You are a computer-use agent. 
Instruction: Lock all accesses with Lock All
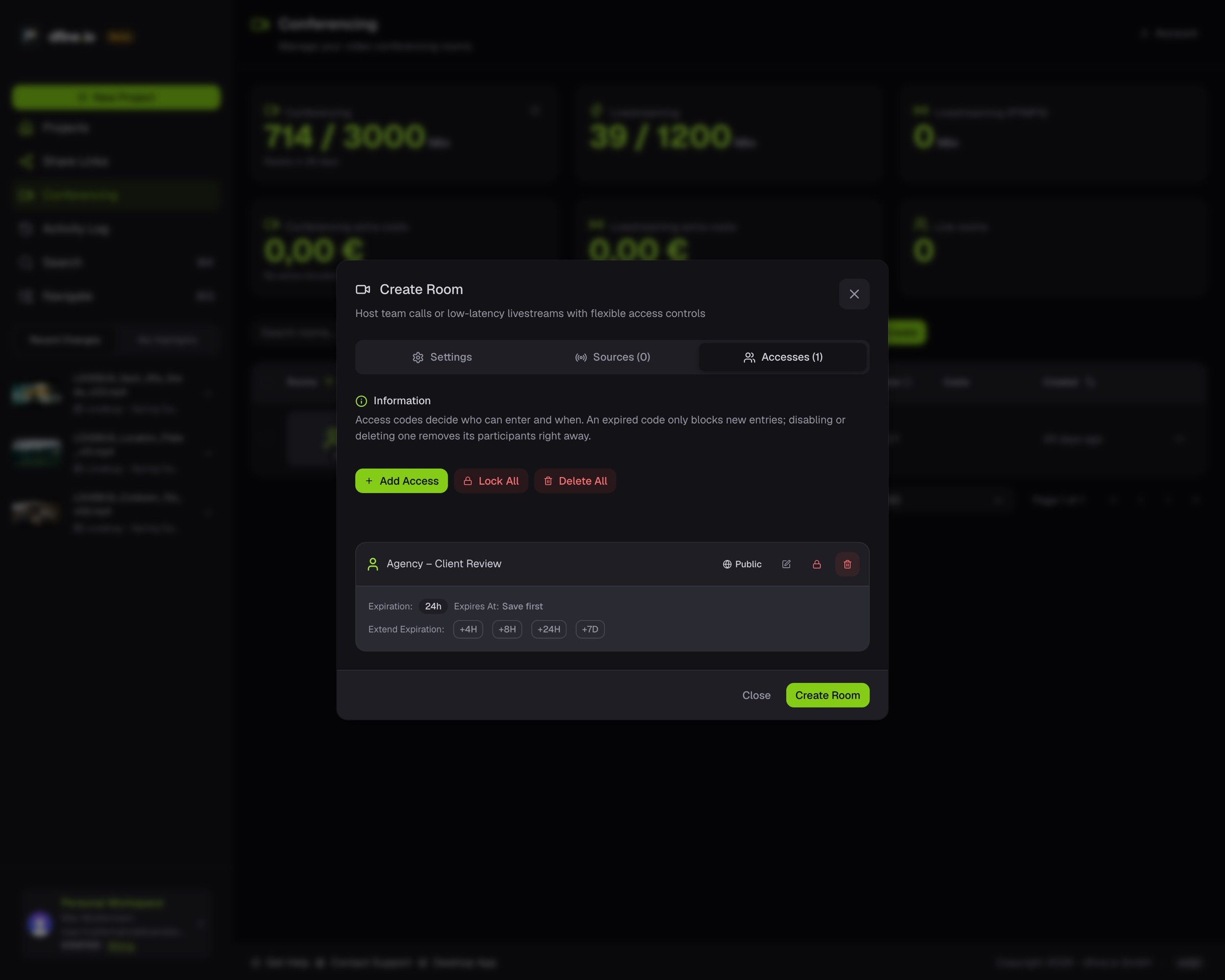pos(491,481)
